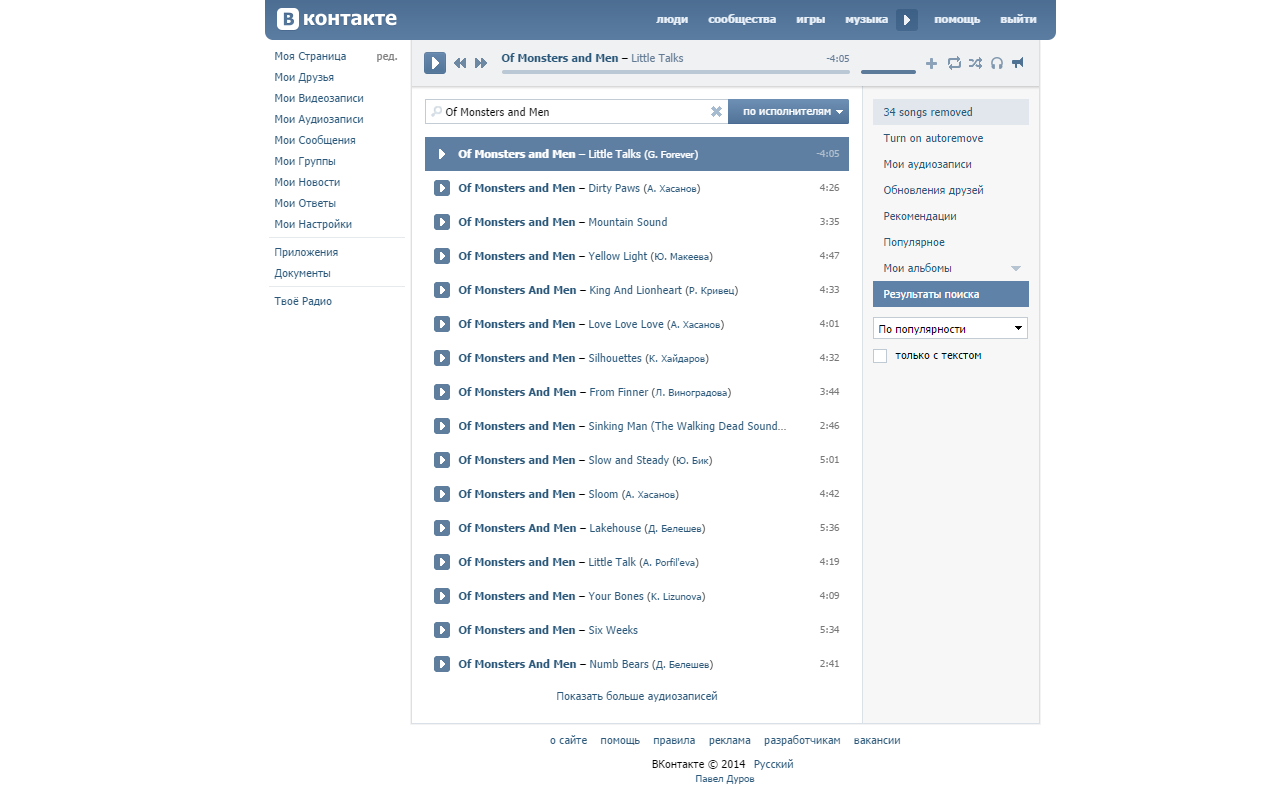Toggle the broadcast megaphone icon

pyautogui.click(x=1018, y=63)
